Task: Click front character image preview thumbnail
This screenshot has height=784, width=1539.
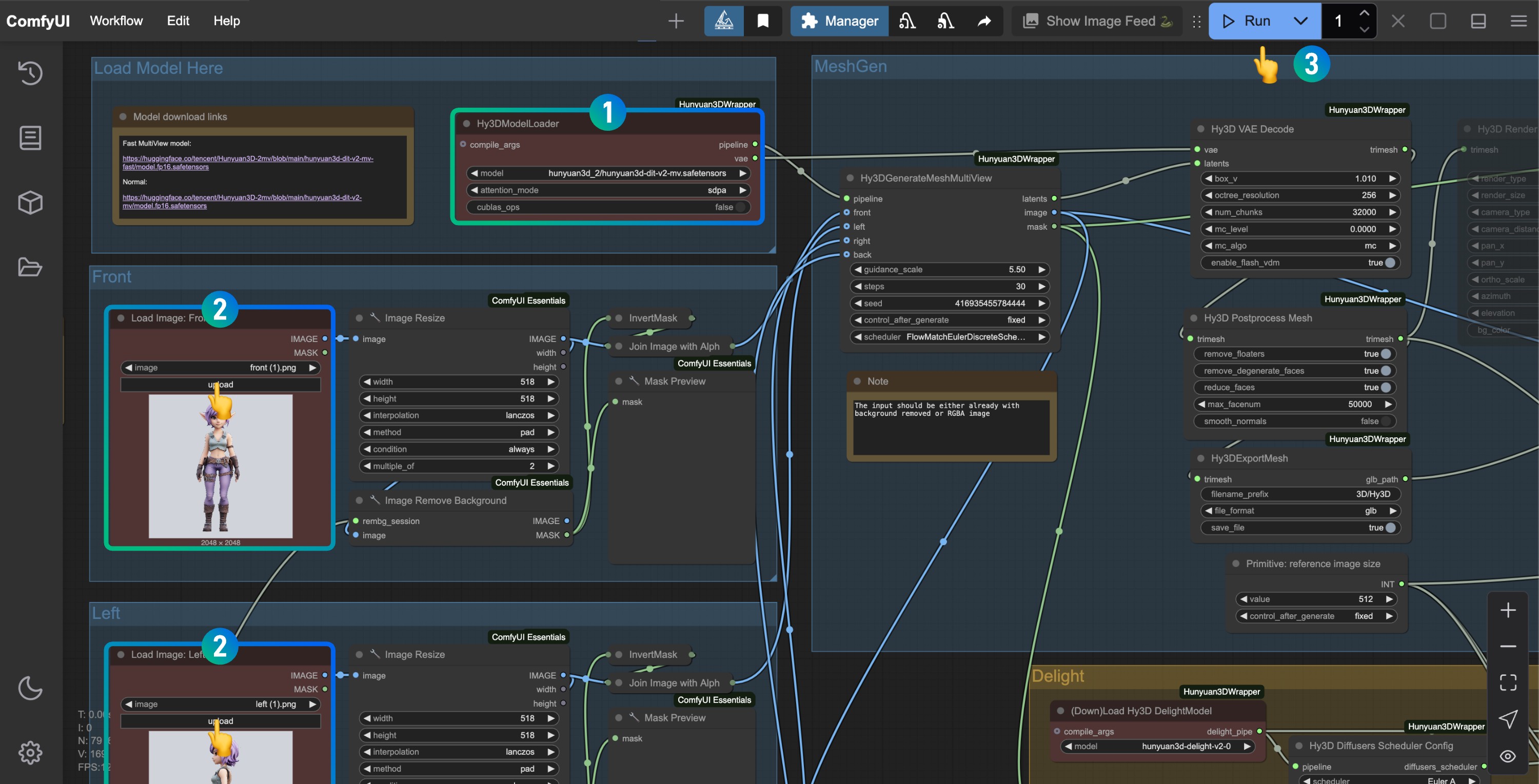Action: 221,466
